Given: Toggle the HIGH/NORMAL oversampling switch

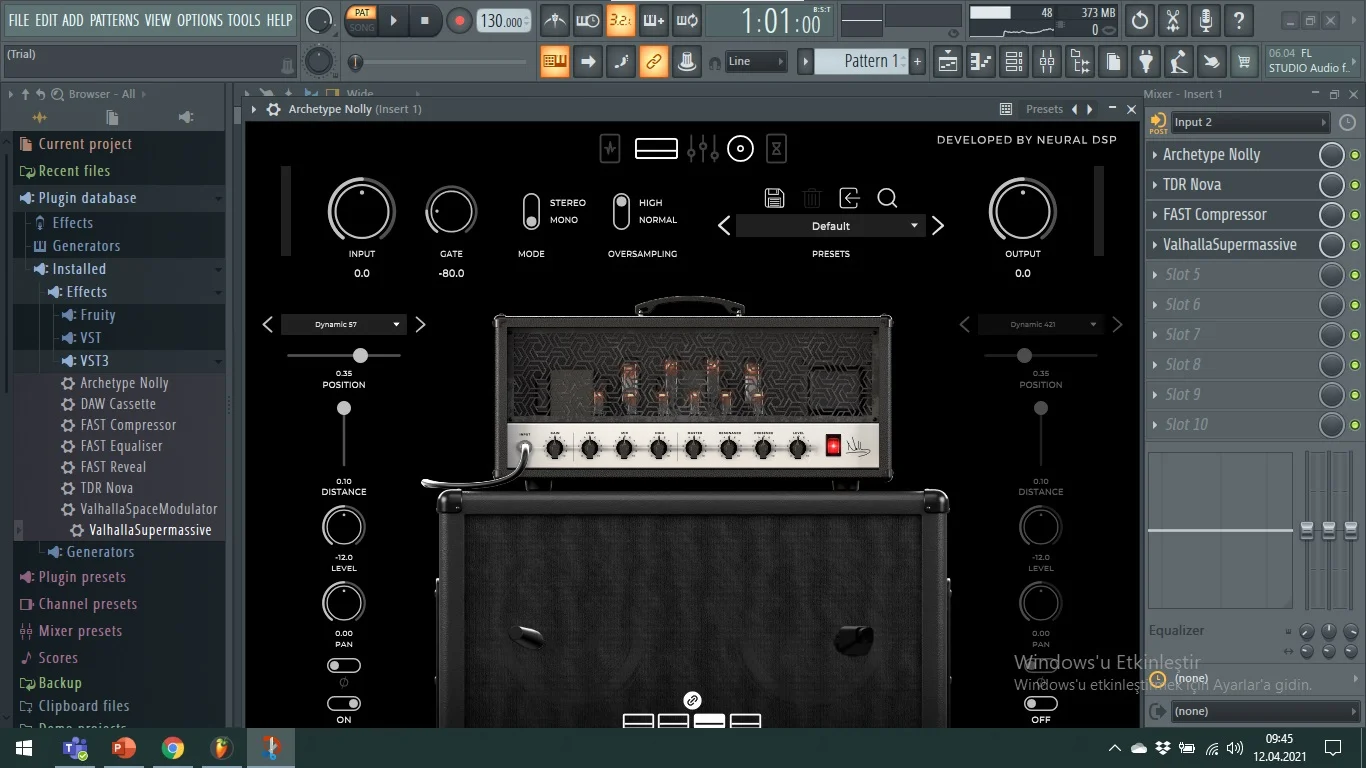Looking at the screenshot, I should tap(621, 211).
